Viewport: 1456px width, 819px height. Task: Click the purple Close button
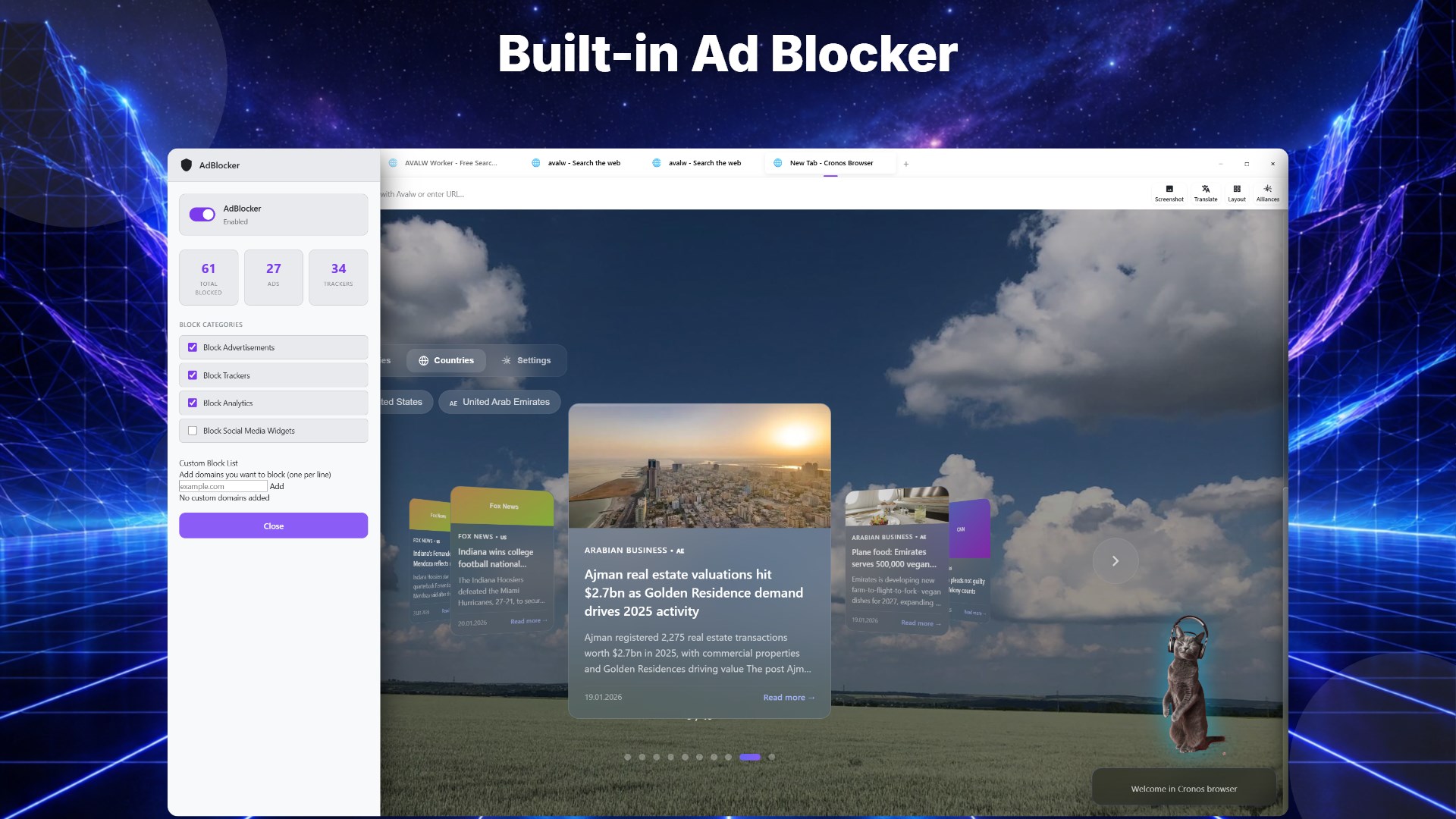pos(273,526)
